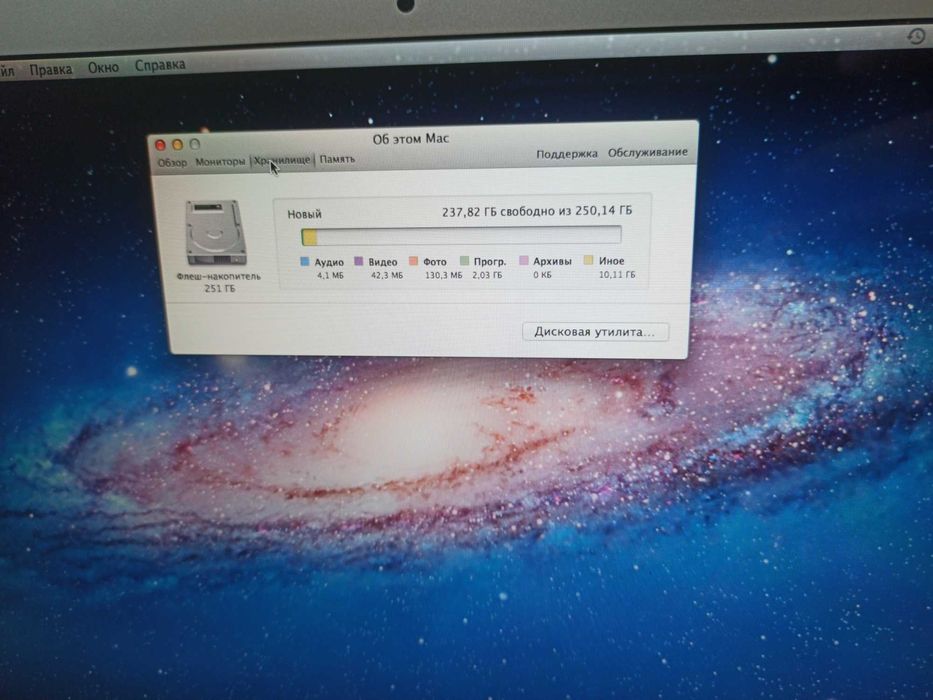This screenshot has height=700, width=933.
Task: Click the Об этом Mac title
Action: (x=411, y=139)
